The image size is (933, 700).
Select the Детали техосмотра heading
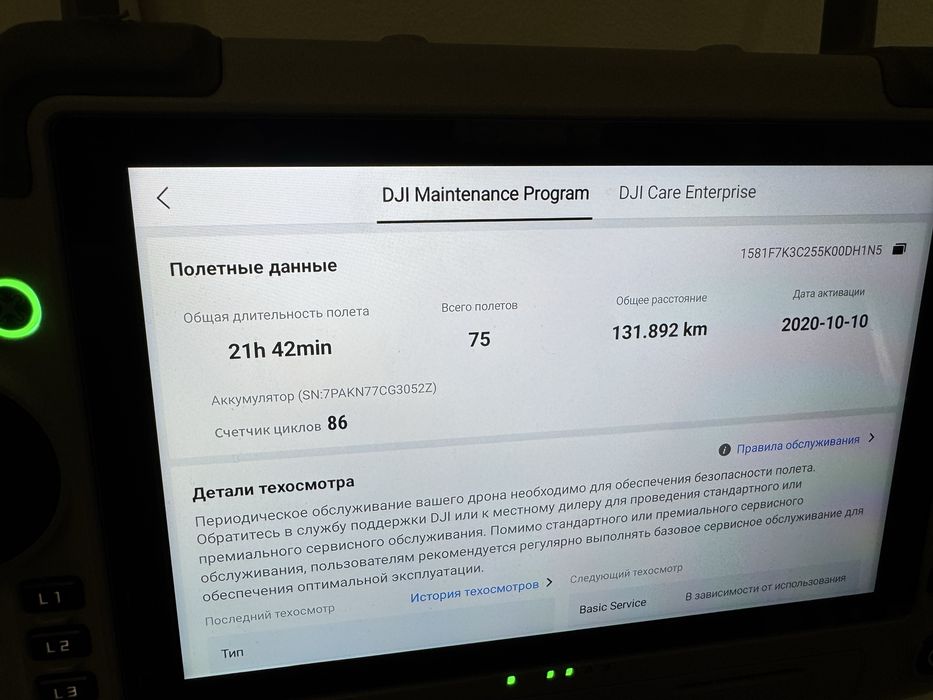pyautogui.click(x=273, y=488)
